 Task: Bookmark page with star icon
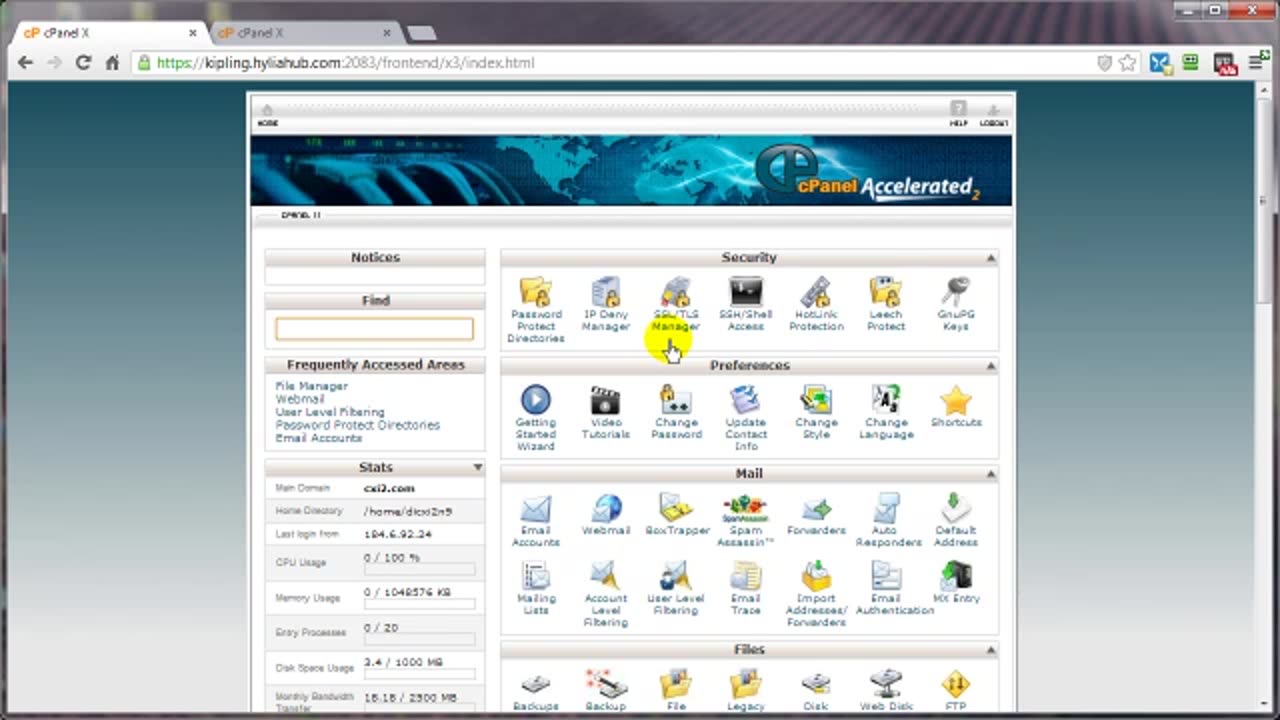[1128, 63]
